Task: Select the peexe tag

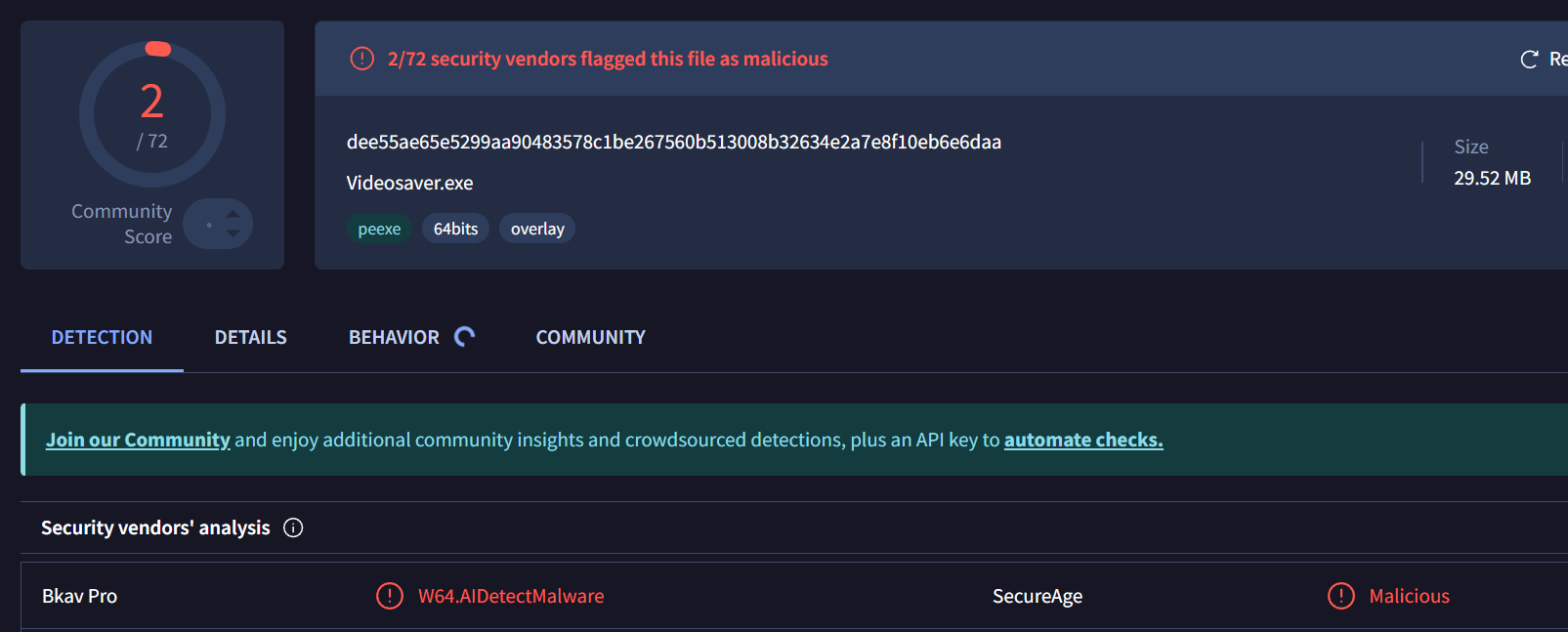Action: [x=379, y=229]
